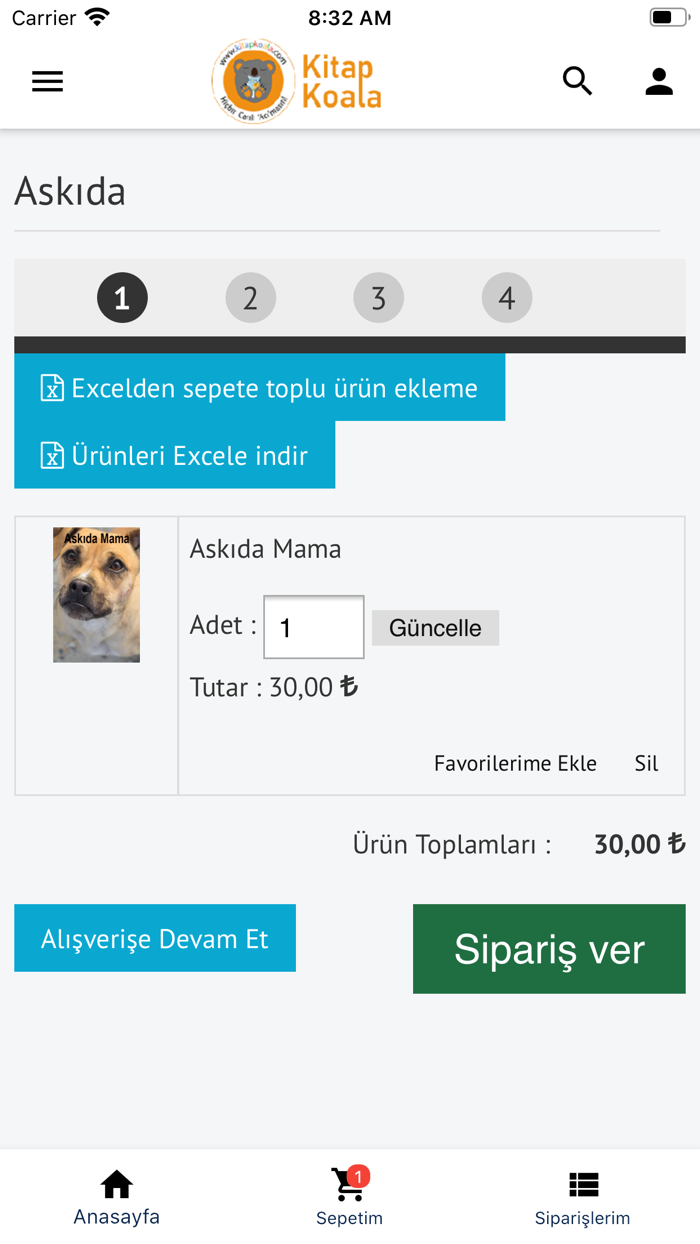The height and width of the screenshot is (1244, 700).
Task: Open the hamburger navigation menu
Action: pyautogui.click(x=47, y=81)
